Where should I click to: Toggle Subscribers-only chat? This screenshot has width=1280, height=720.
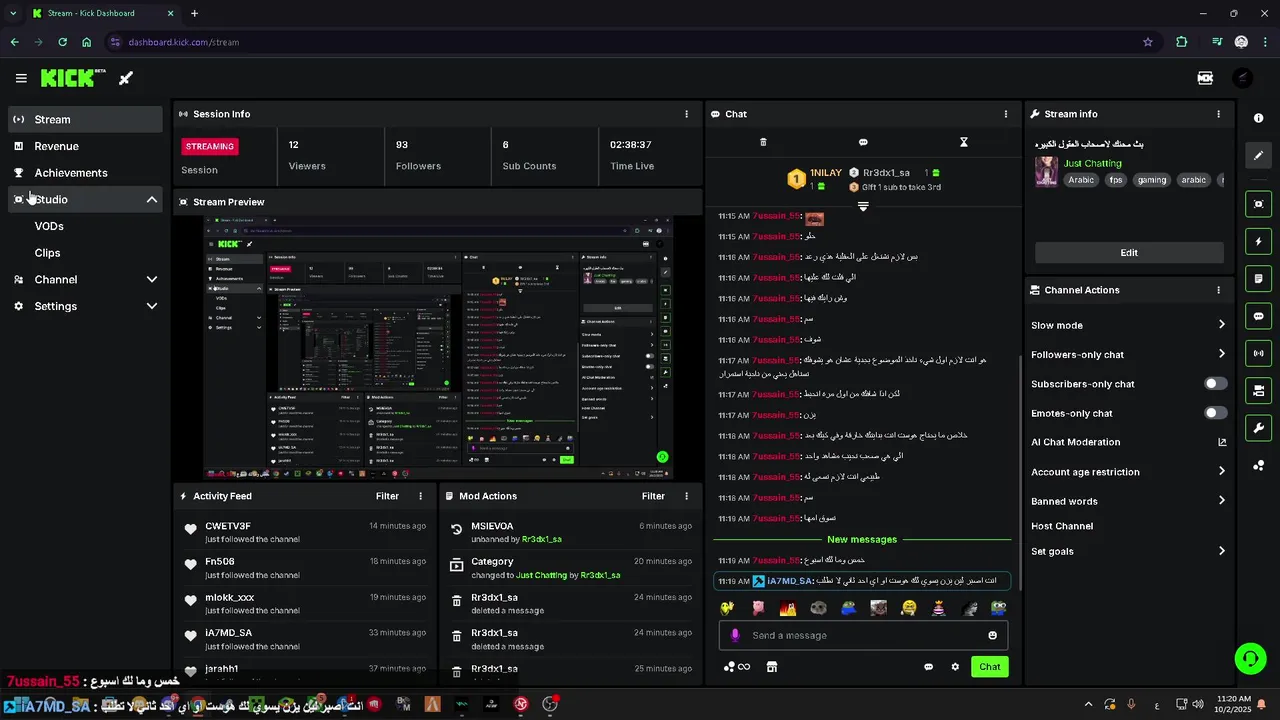1215,384
